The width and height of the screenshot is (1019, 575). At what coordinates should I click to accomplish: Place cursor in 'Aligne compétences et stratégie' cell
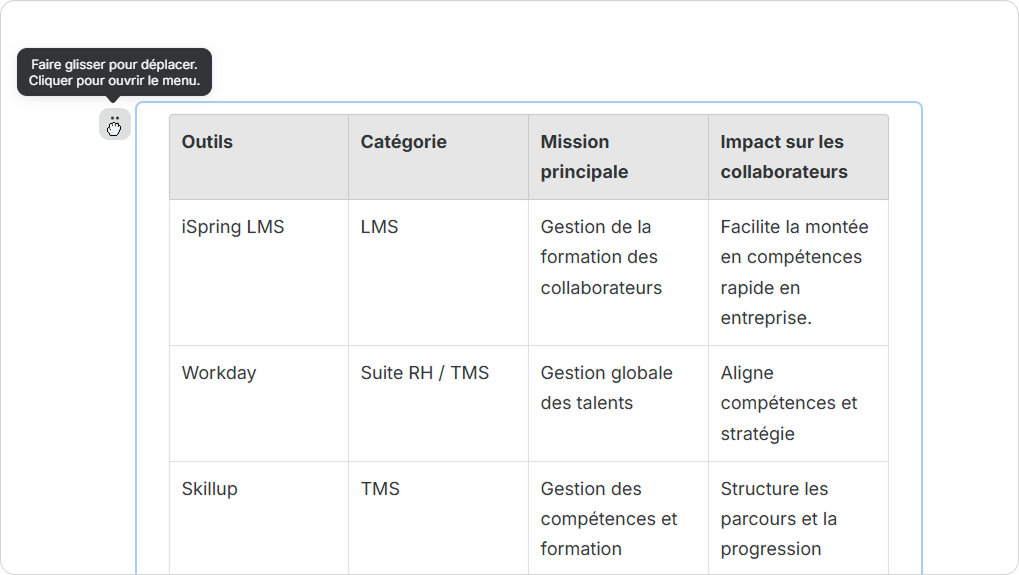(788, 403)
